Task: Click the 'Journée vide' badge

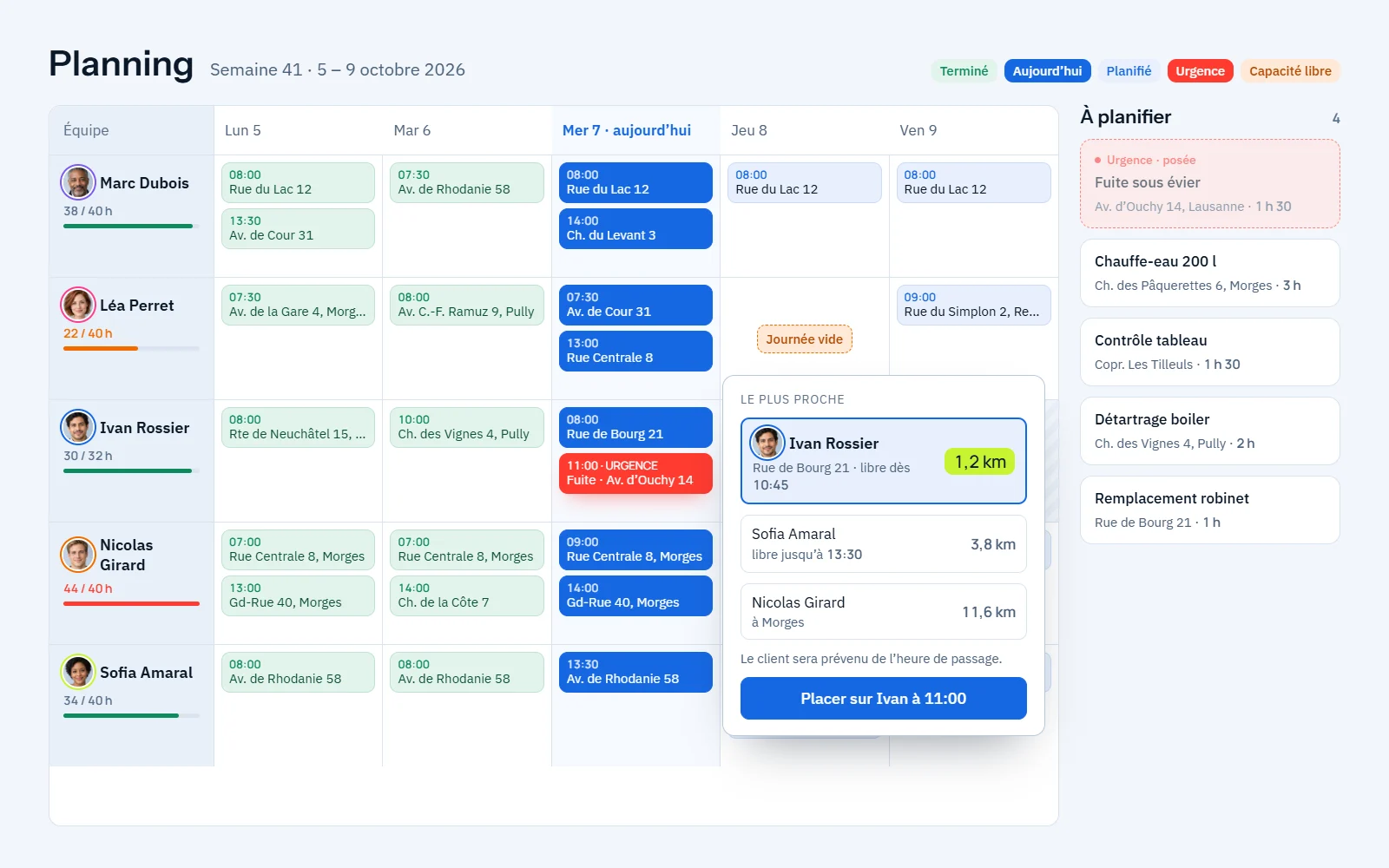Action: (x=804, y=339)
